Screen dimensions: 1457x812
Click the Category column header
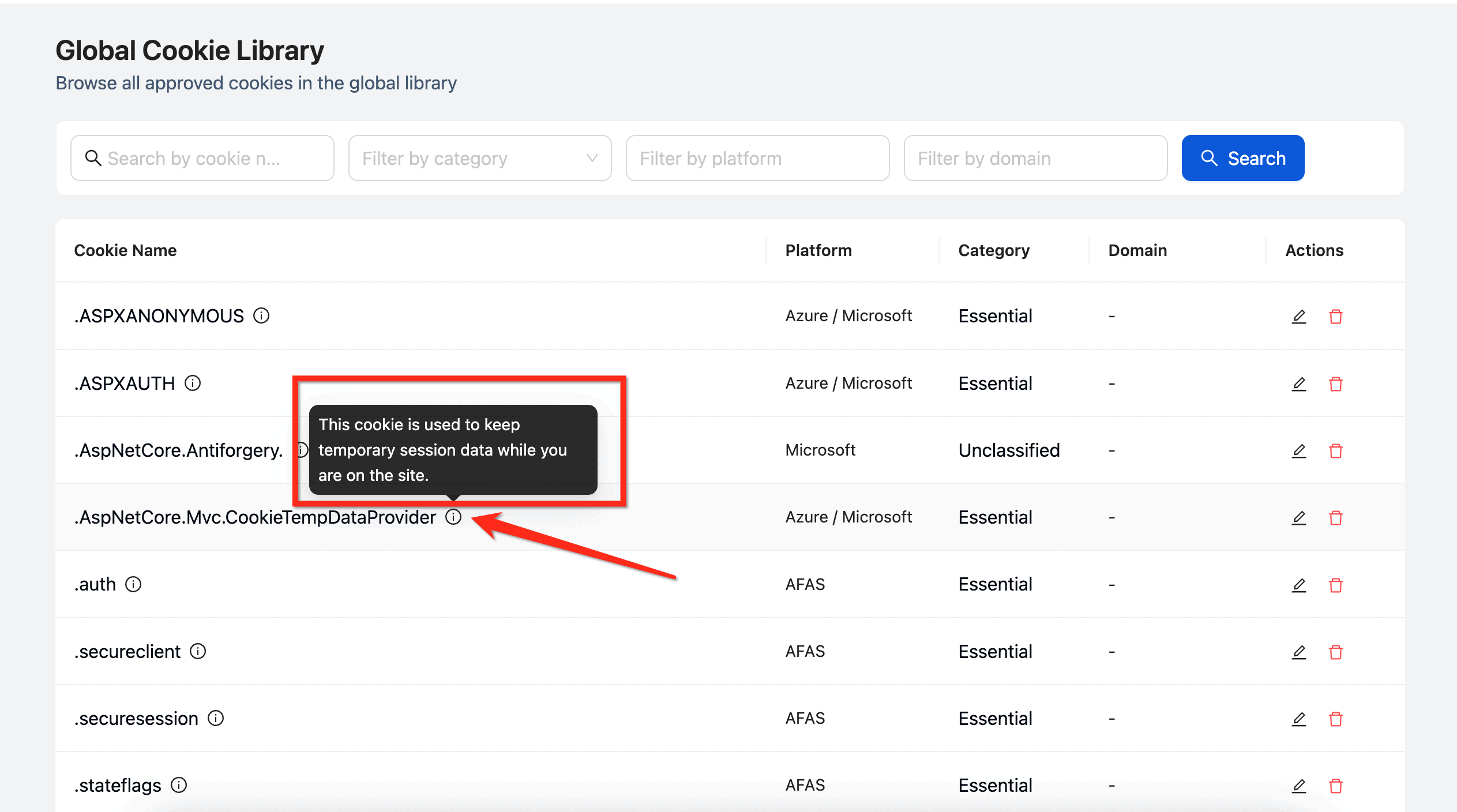[993, 250]
